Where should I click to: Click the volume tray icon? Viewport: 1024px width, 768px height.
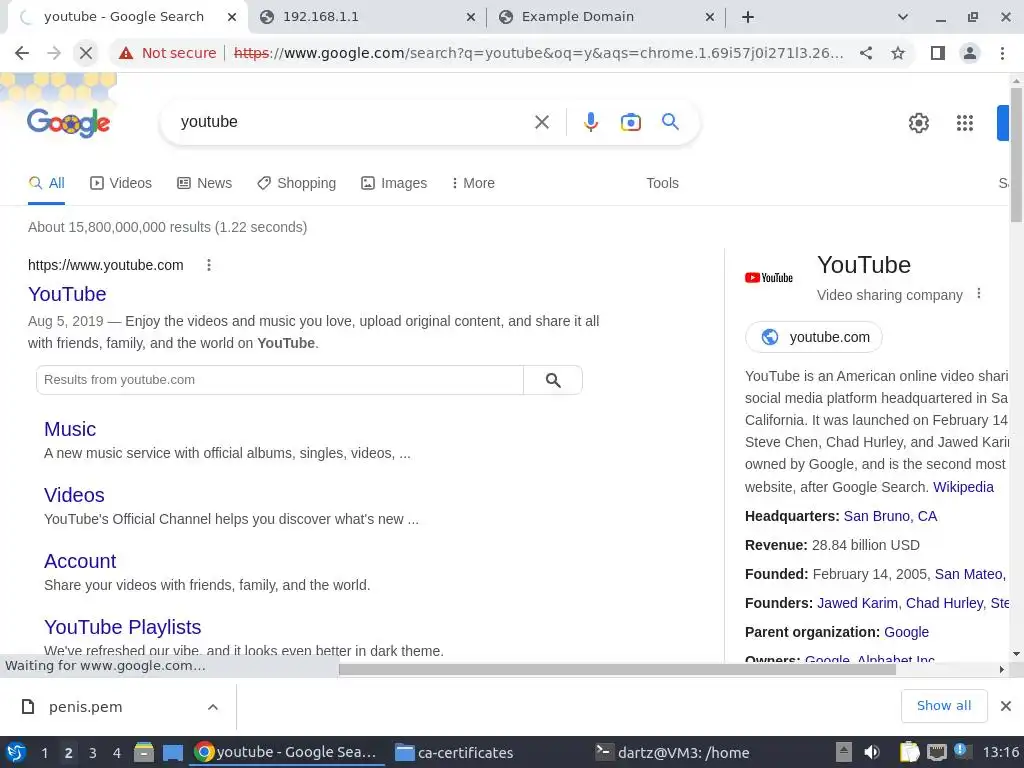[872, 752]
